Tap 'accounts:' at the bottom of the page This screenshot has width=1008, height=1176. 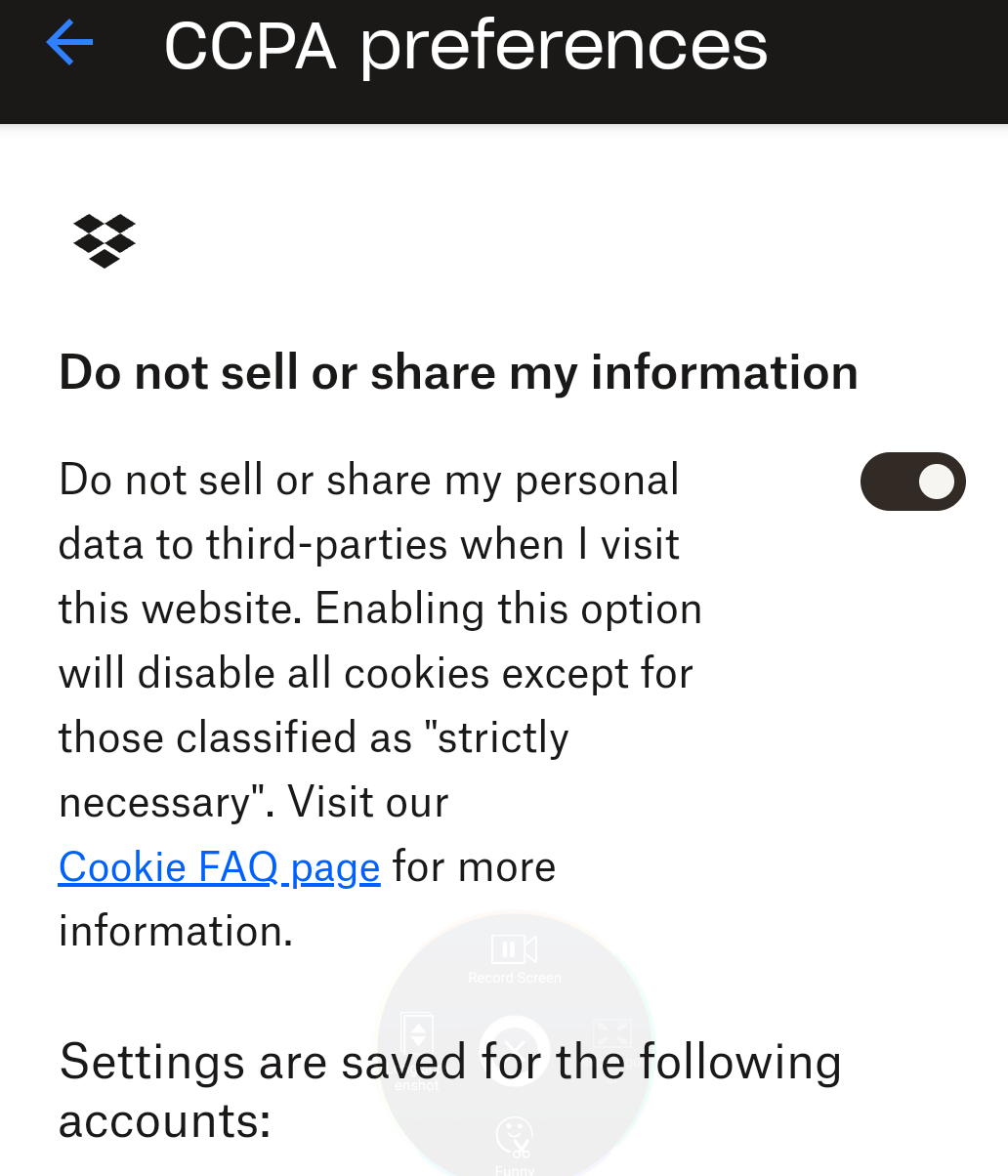164,1121
